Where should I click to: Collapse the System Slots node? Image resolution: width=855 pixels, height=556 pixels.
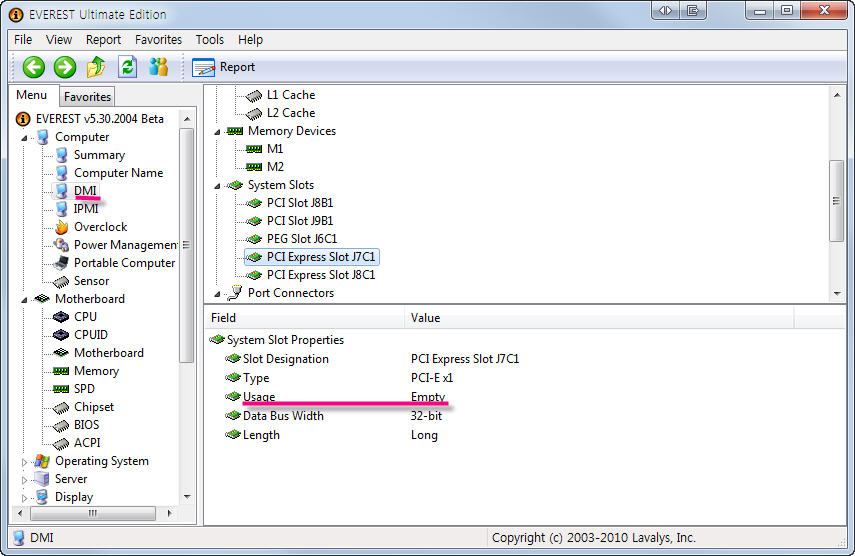[x=217, y=186]
